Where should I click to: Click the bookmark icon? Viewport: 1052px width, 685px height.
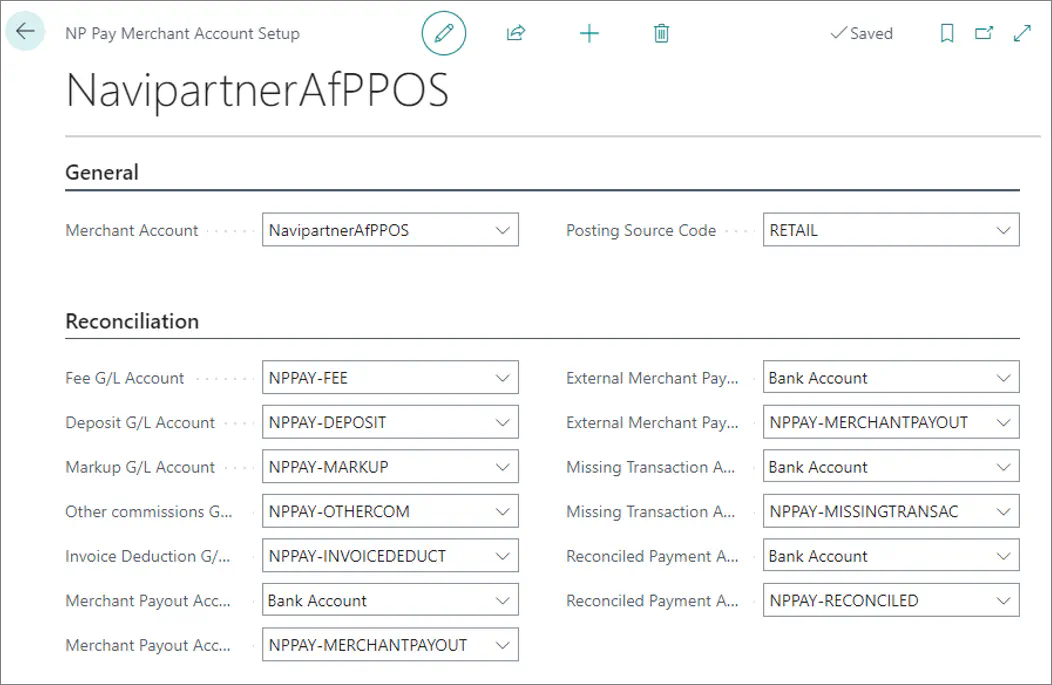click(947, 33)
